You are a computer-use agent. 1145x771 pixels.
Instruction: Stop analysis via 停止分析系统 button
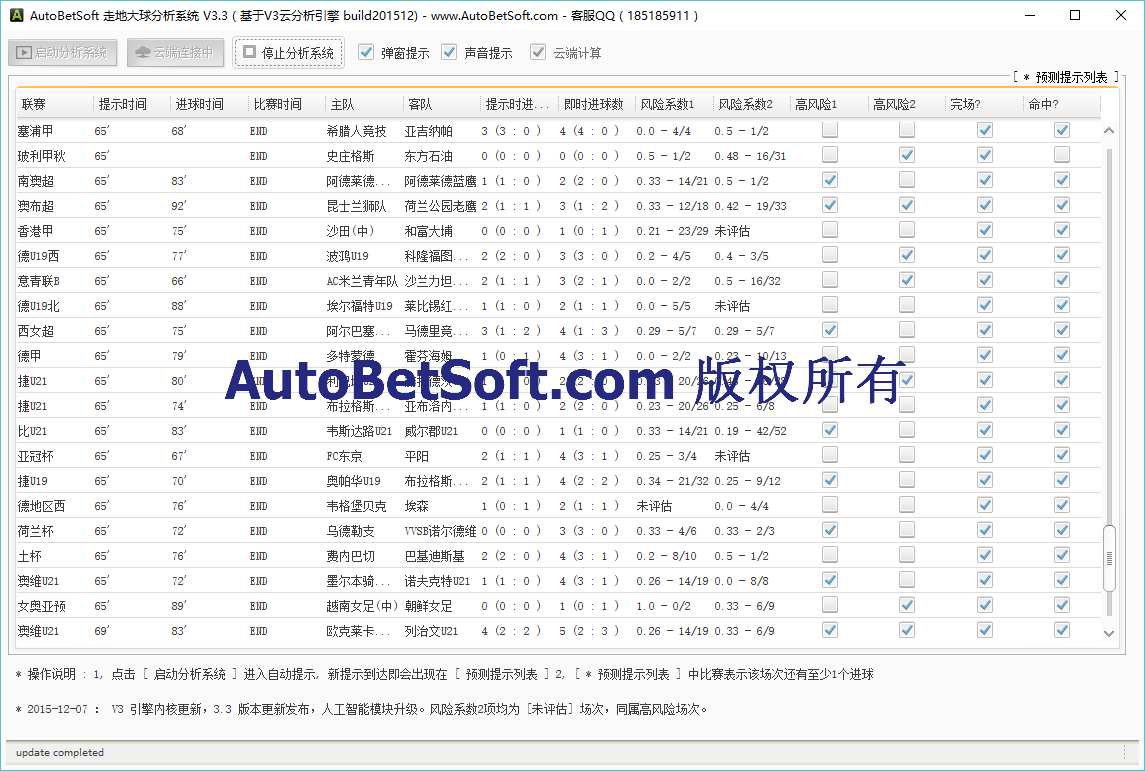288,53
